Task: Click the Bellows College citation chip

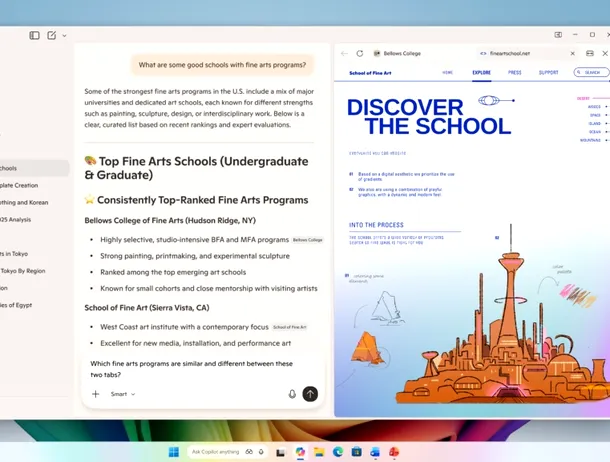Action: click(308, 240)
